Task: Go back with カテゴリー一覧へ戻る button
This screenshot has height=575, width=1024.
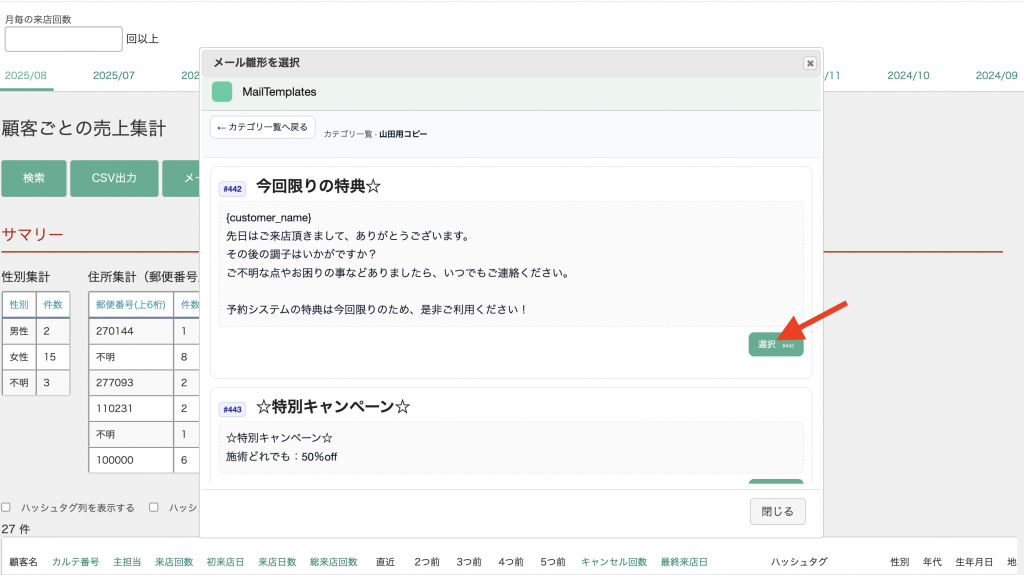Action: click(263, 128)
